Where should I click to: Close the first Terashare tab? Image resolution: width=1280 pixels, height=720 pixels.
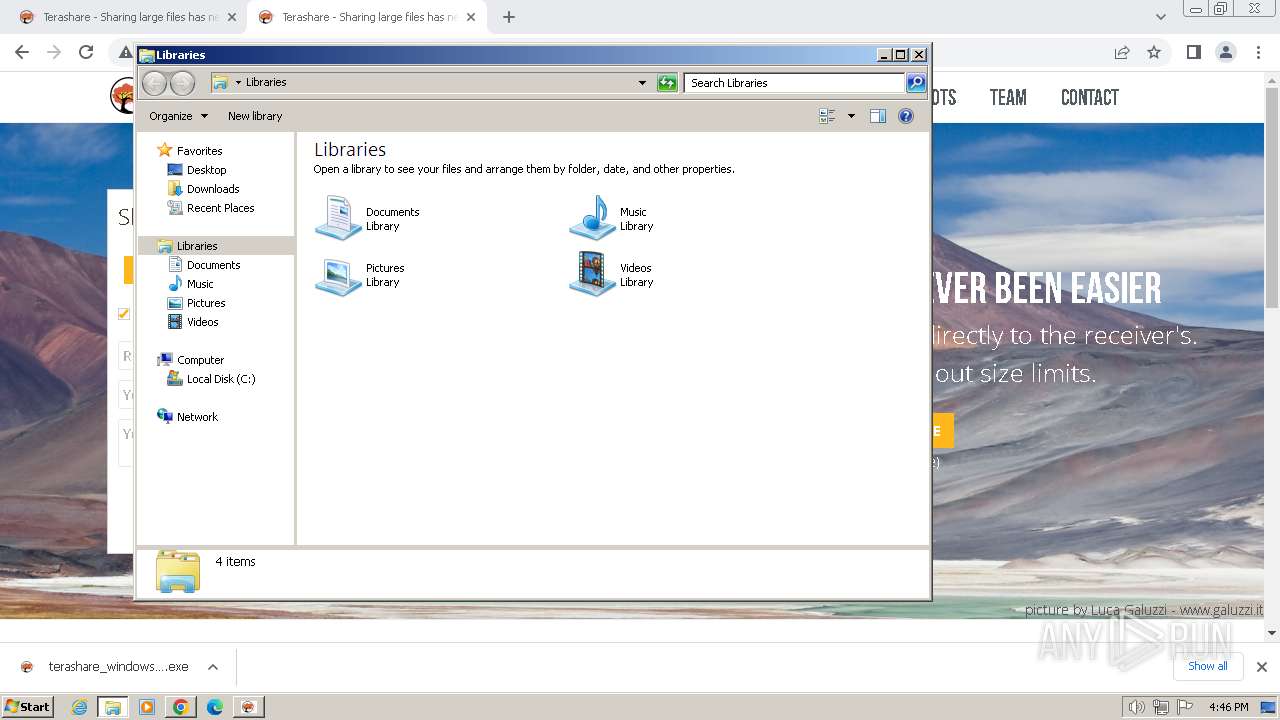(232, 17)
